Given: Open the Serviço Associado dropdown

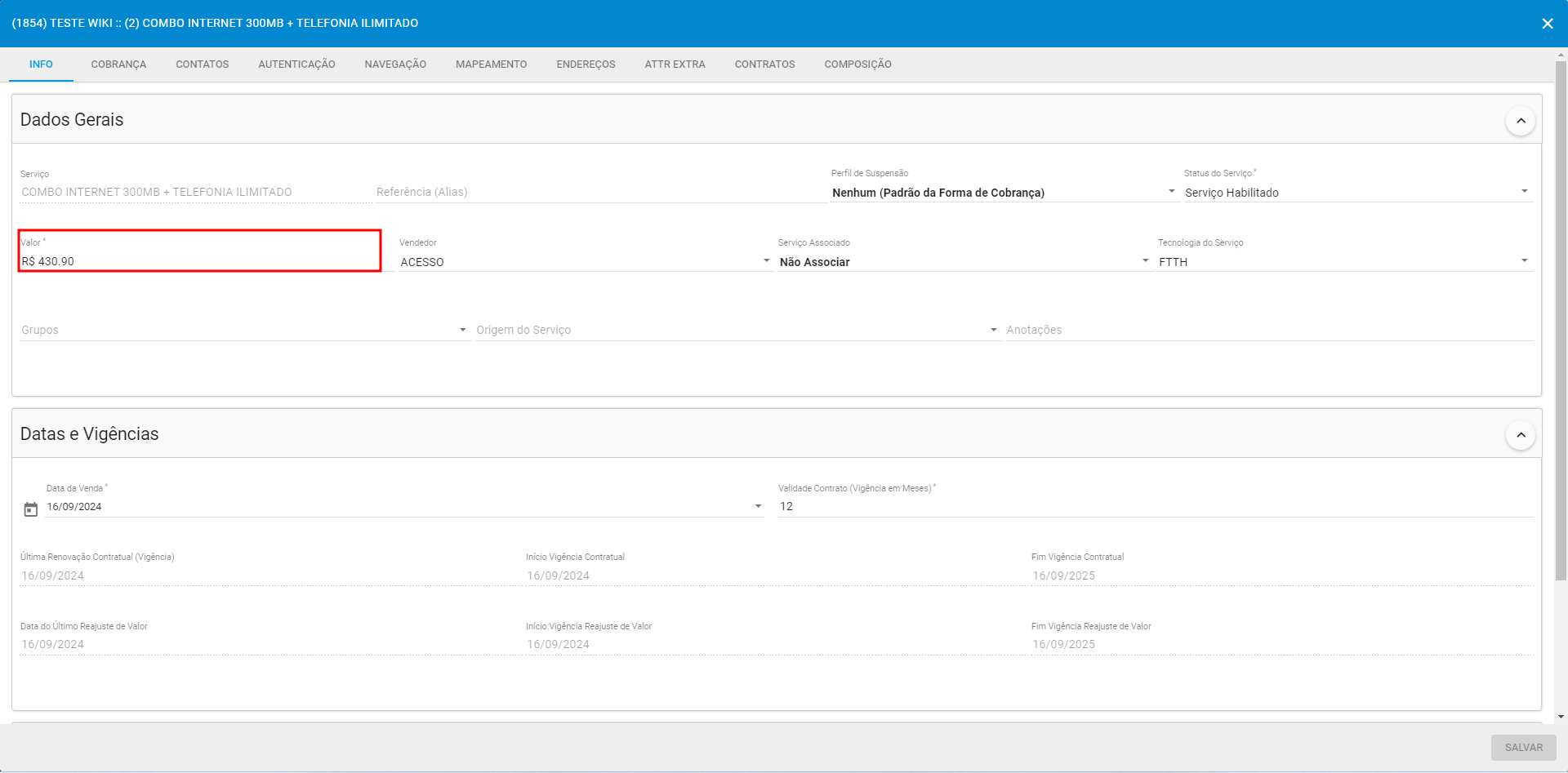Looking at the screenshot, I should 964,262.
